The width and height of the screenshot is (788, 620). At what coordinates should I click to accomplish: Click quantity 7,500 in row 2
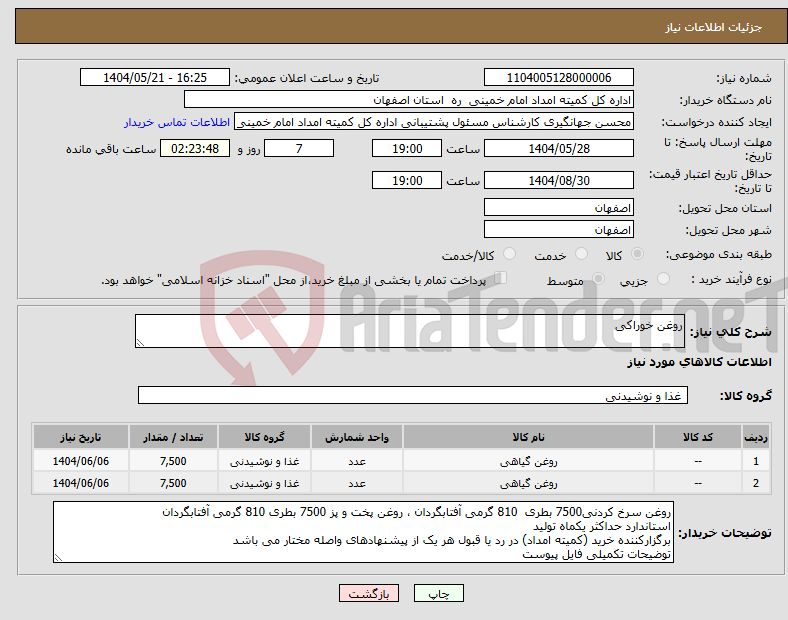point(173,483)
